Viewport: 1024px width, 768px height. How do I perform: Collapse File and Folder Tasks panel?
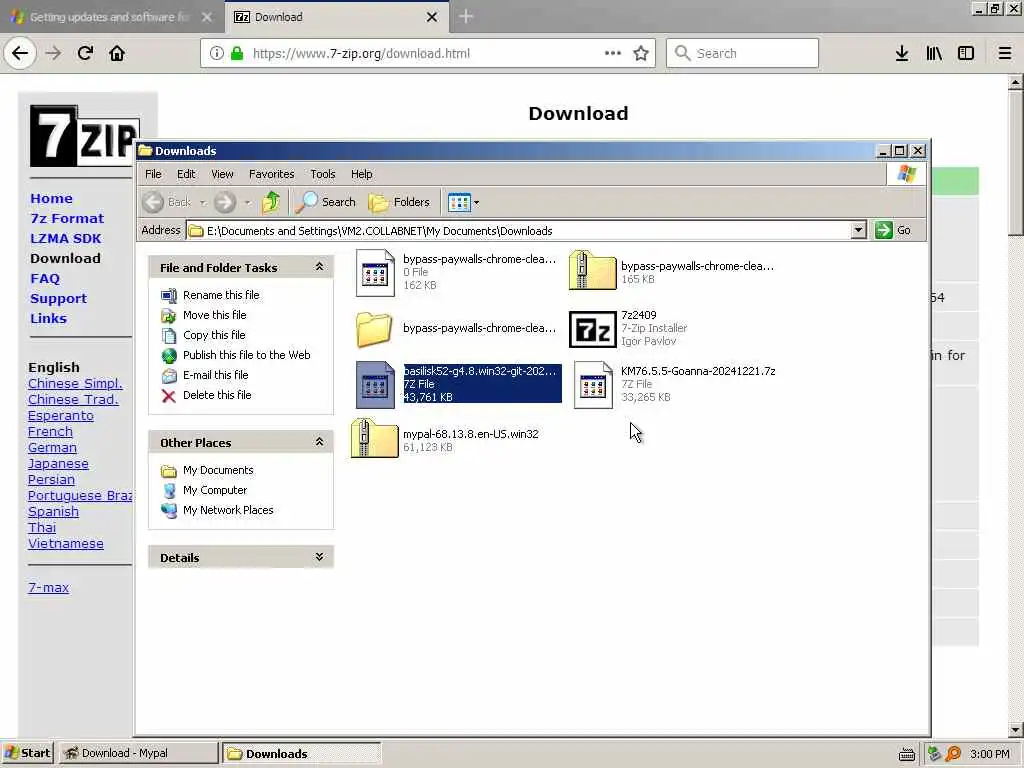[319, 266]
